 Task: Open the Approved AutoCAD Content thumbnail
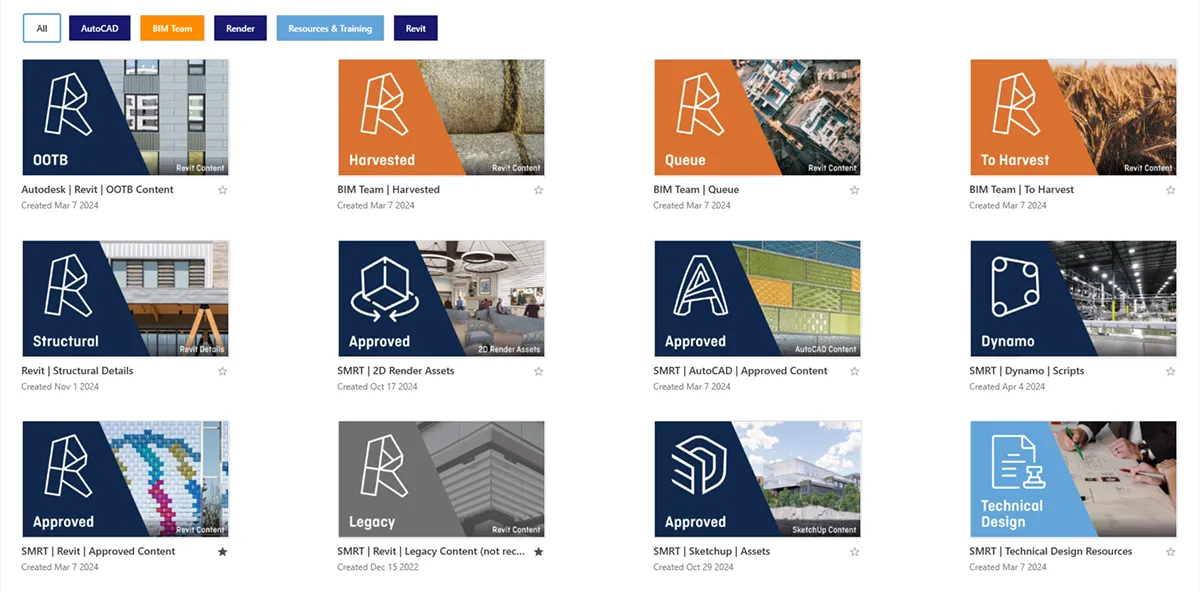(757, 298)
